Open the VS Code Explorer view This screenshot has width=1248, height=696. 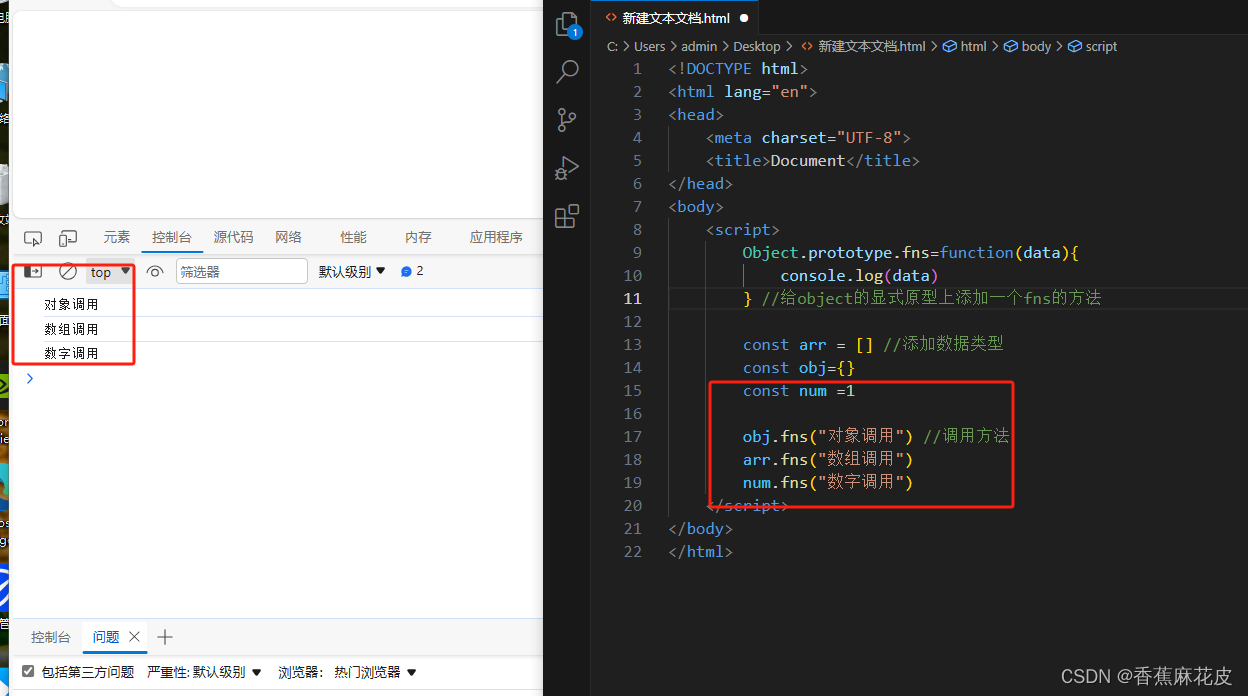[x=567, y=24]
